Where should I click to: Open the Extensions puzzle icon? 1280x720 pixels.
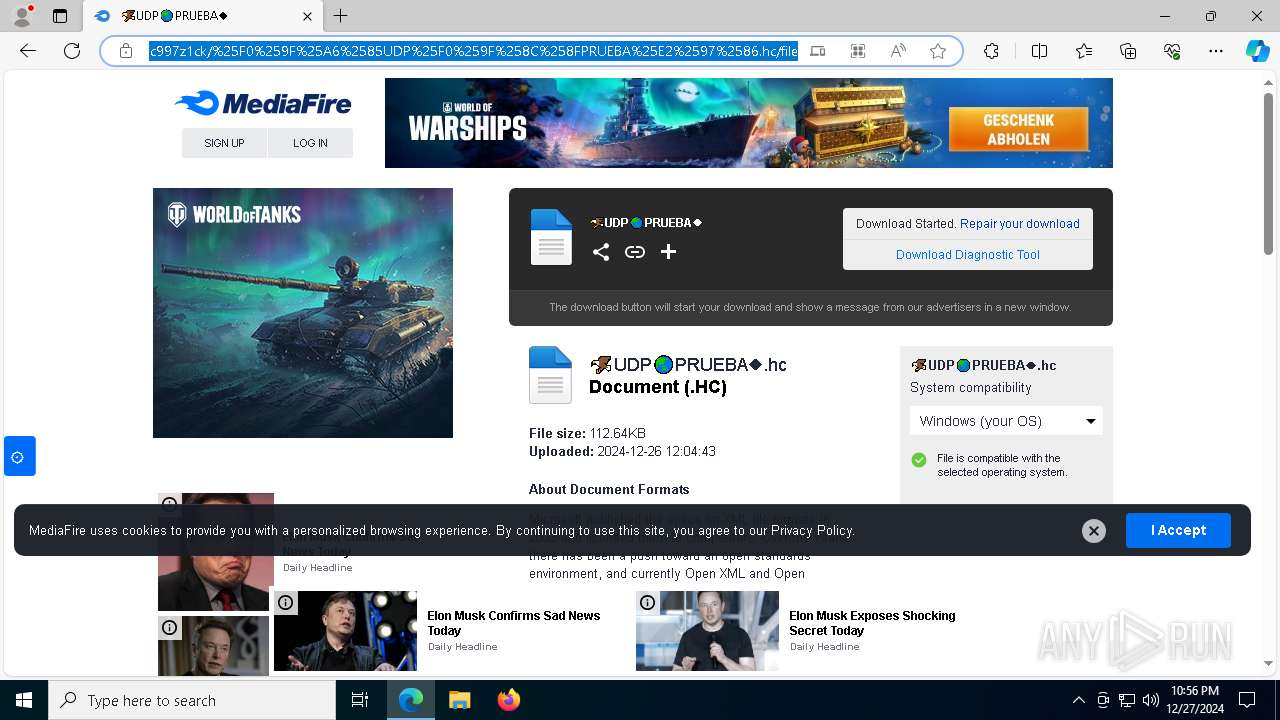(x=991, y=51)
